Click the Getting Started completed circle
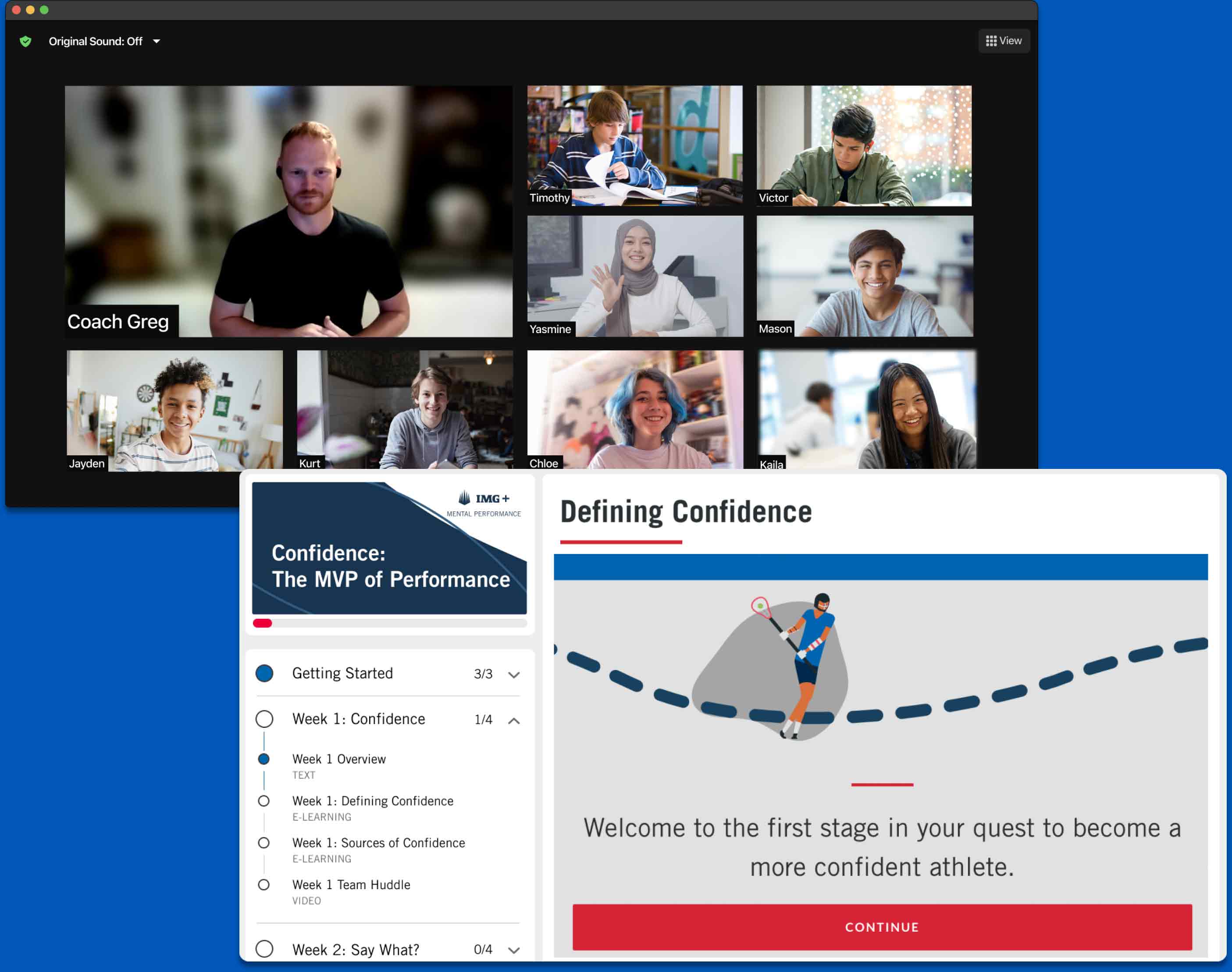The image size is (1232, 972). (264, 673)
